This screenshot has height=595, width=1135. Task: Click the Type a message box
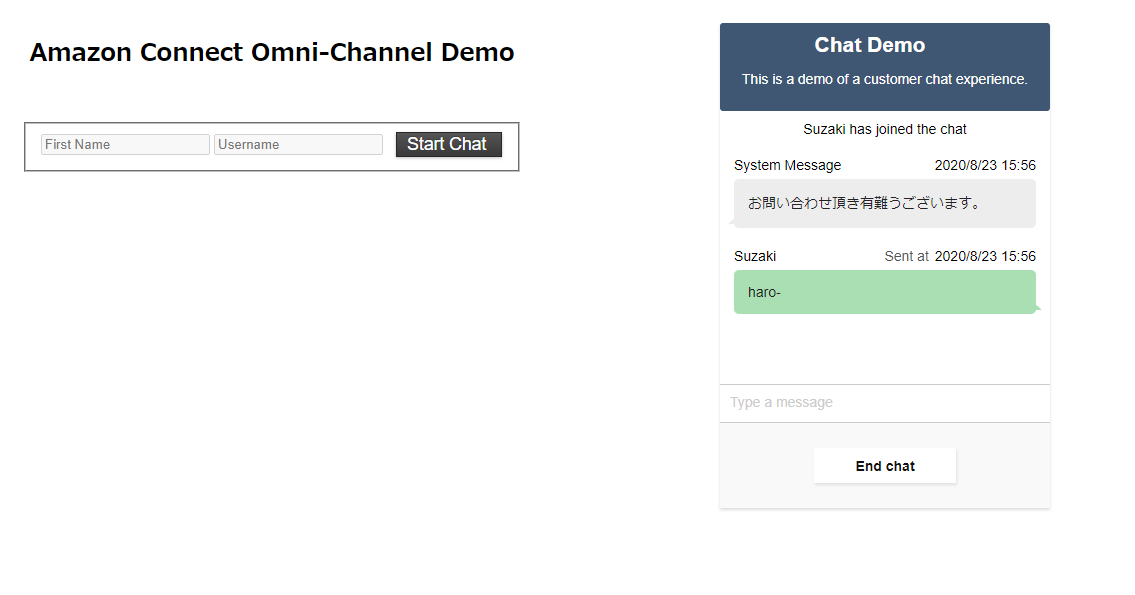click(884, 402)
